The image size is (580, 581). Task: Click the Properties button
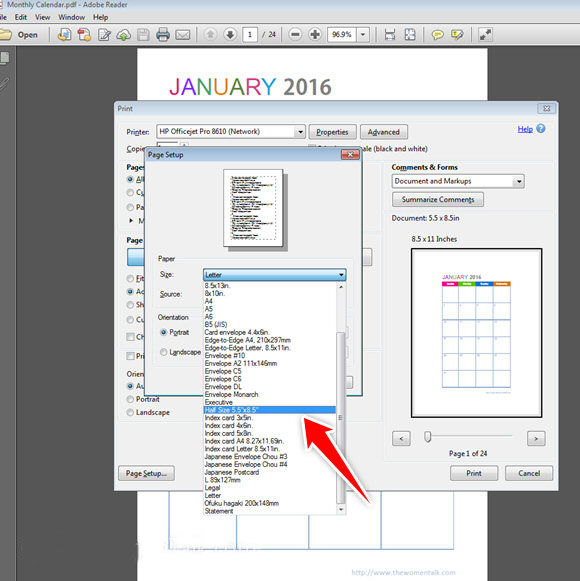[332, 132]
